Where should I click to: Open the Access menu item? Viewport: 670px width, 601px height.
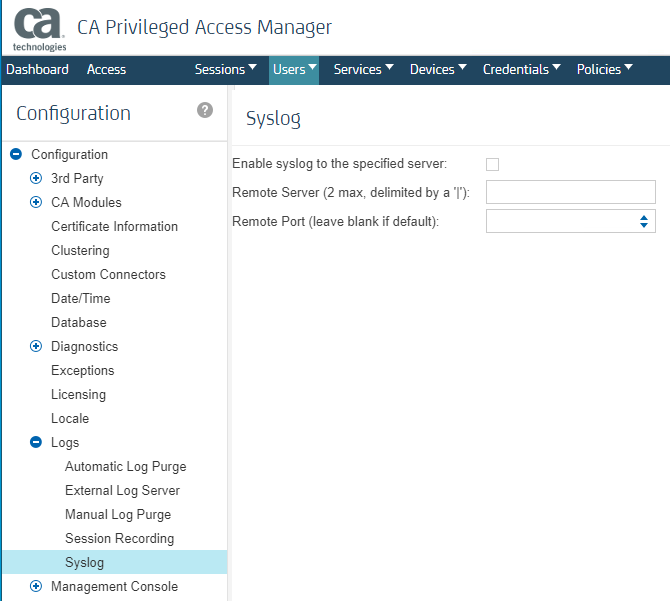tap(106, 69)
